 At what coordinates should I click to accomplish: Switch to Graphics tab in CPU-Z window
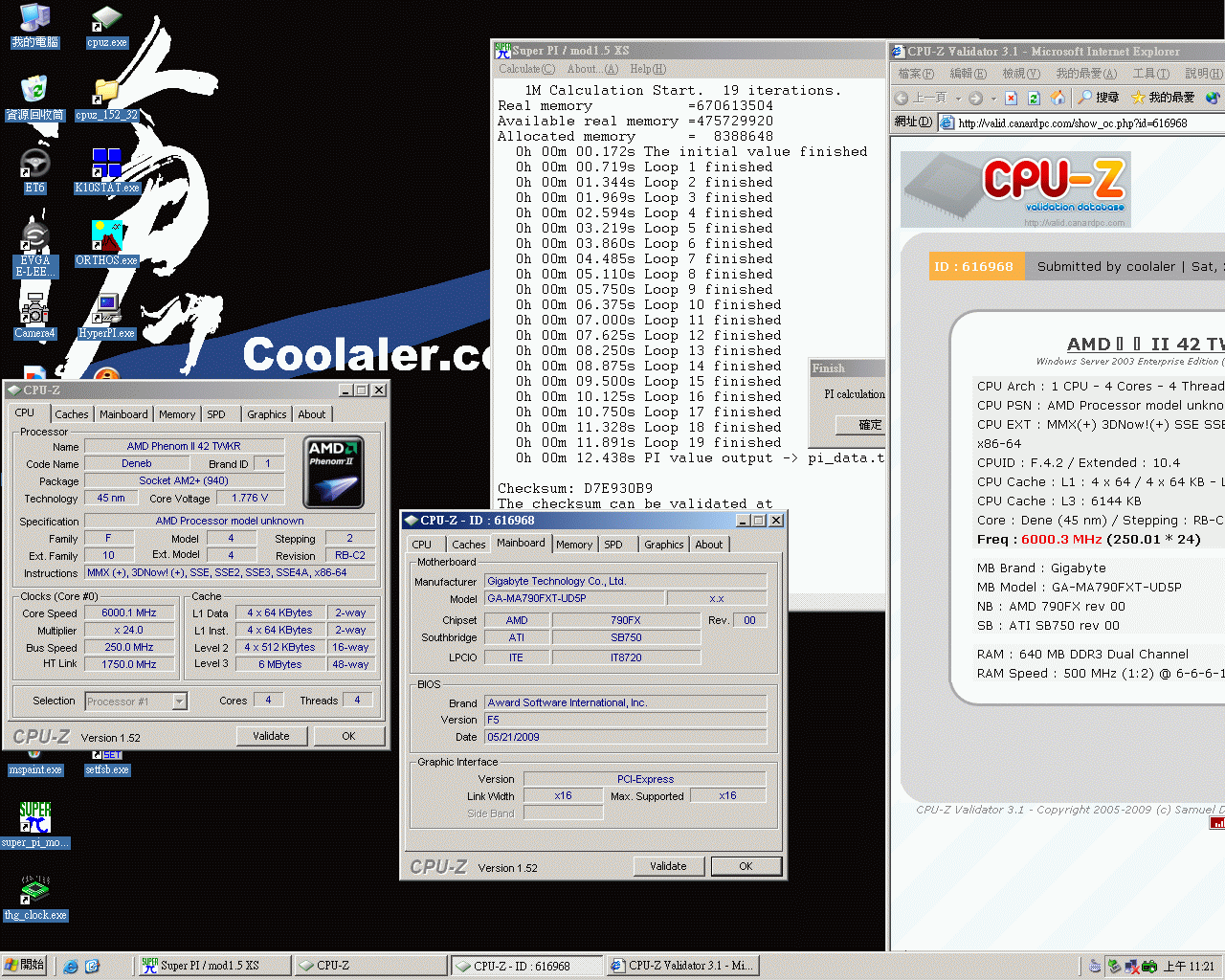pyautogui.click(x=267, y=414)
